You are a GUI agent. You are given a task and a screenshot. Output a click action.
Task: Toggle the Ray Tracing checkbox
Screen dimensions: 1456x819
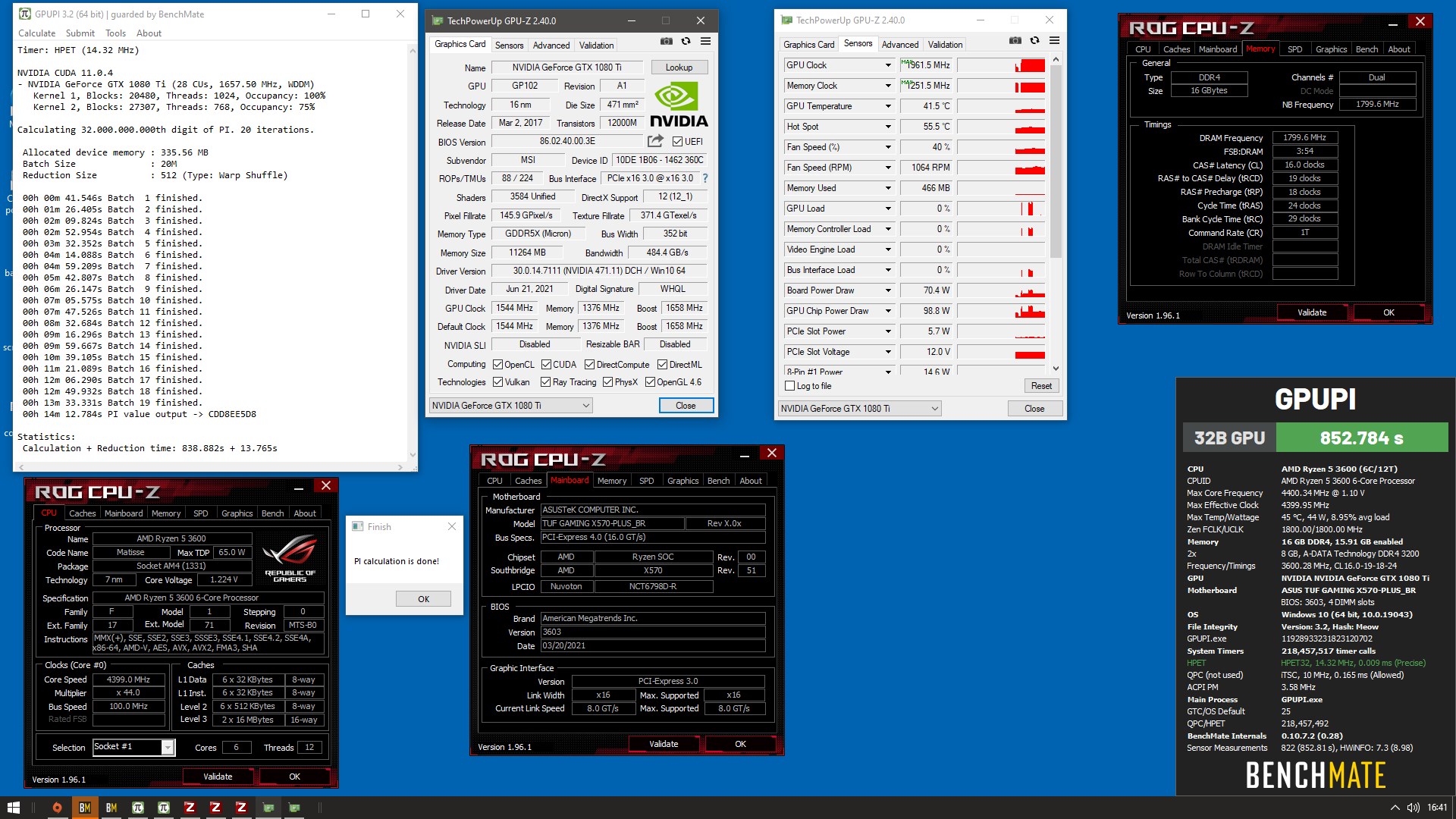click(x=546, y=382)
